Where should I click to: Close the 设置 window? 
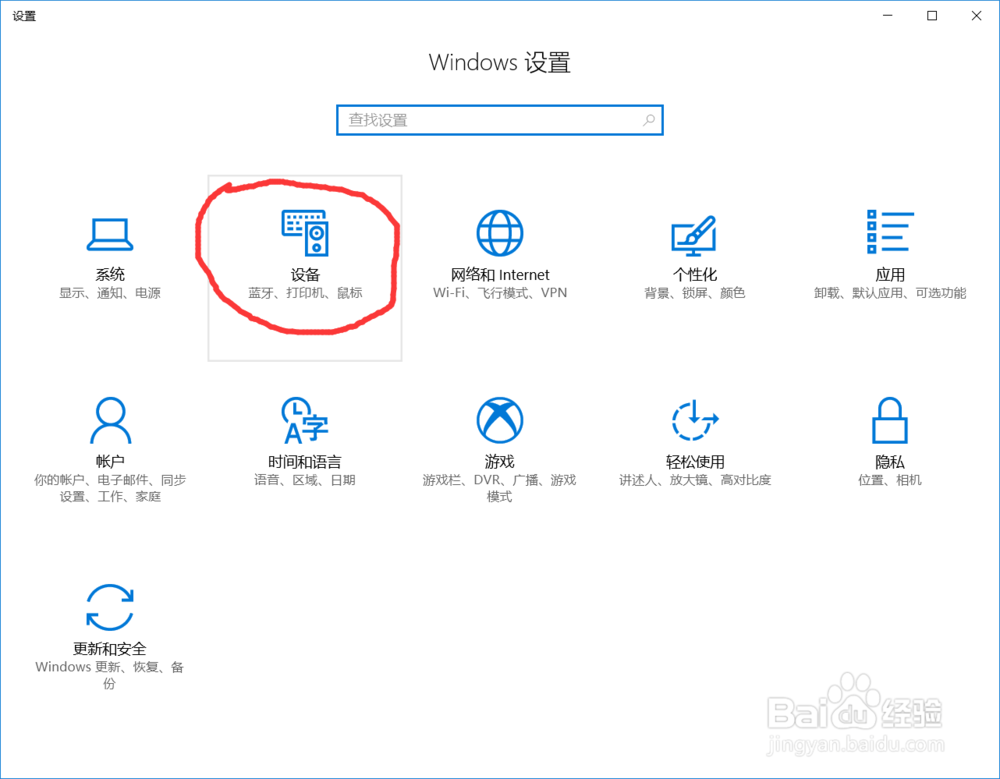click(976, 15)
